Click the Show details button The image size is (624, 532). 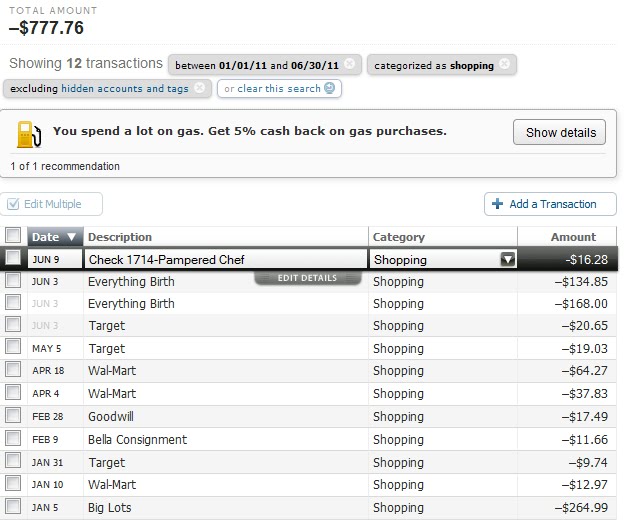560,132
